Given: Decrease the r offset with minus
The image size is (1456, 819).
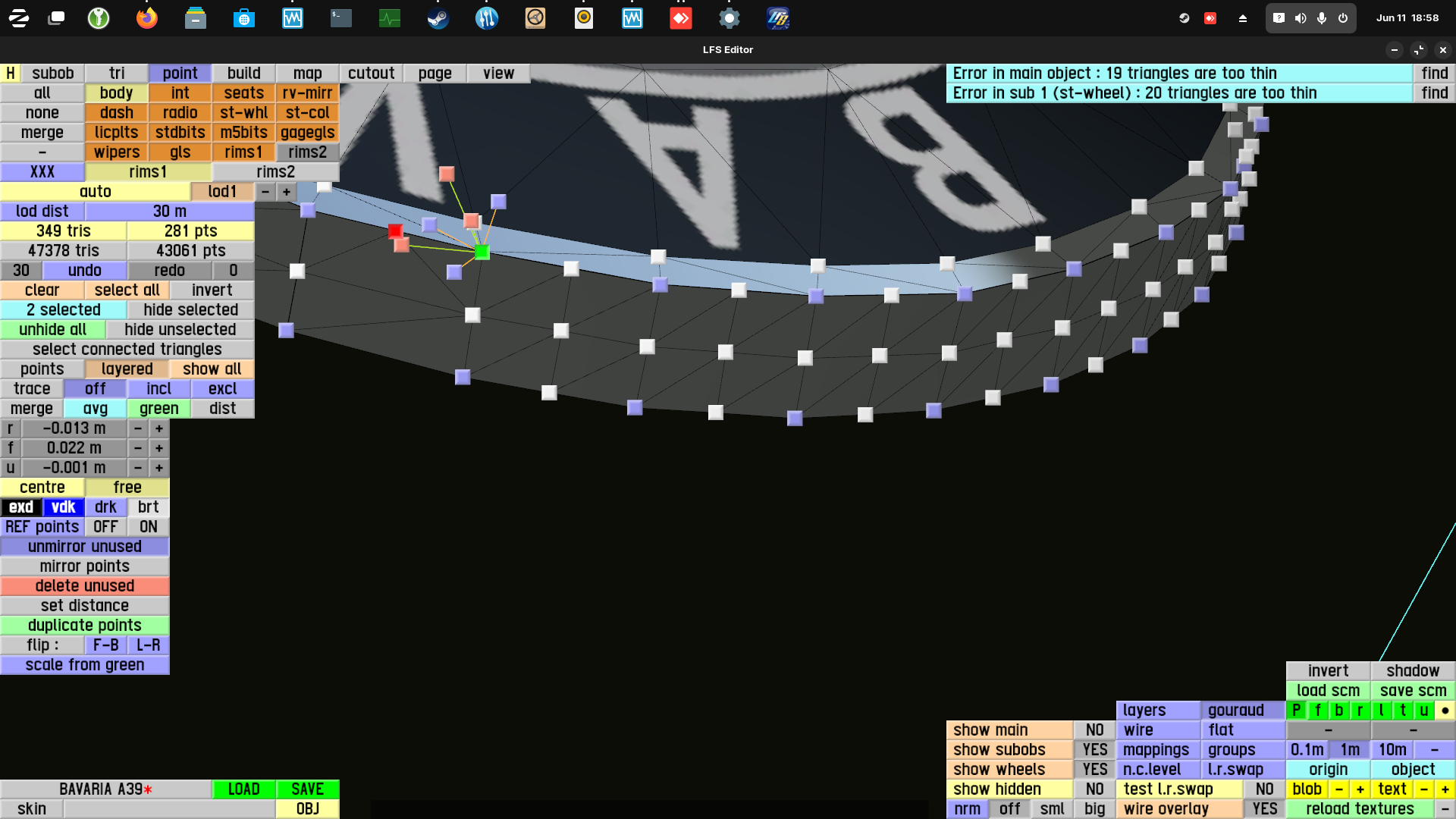Looking at the screenshot, I should (138, 428).
